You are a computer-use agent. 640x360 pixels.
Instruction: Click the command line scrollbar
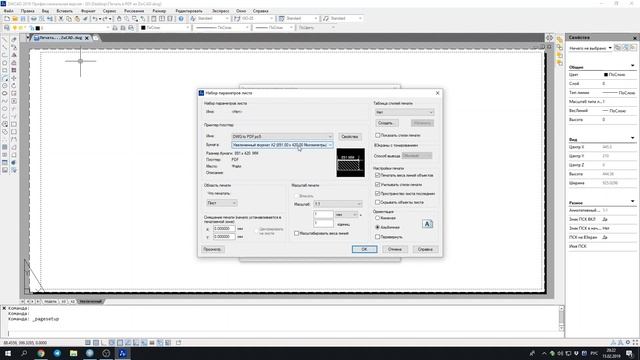coord(562,319)
